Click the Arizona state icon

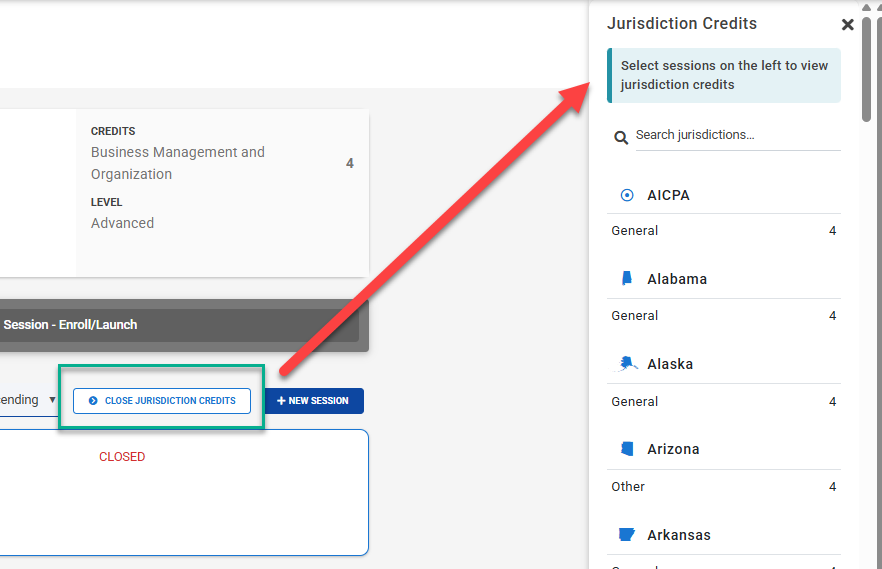coord(627,449)
